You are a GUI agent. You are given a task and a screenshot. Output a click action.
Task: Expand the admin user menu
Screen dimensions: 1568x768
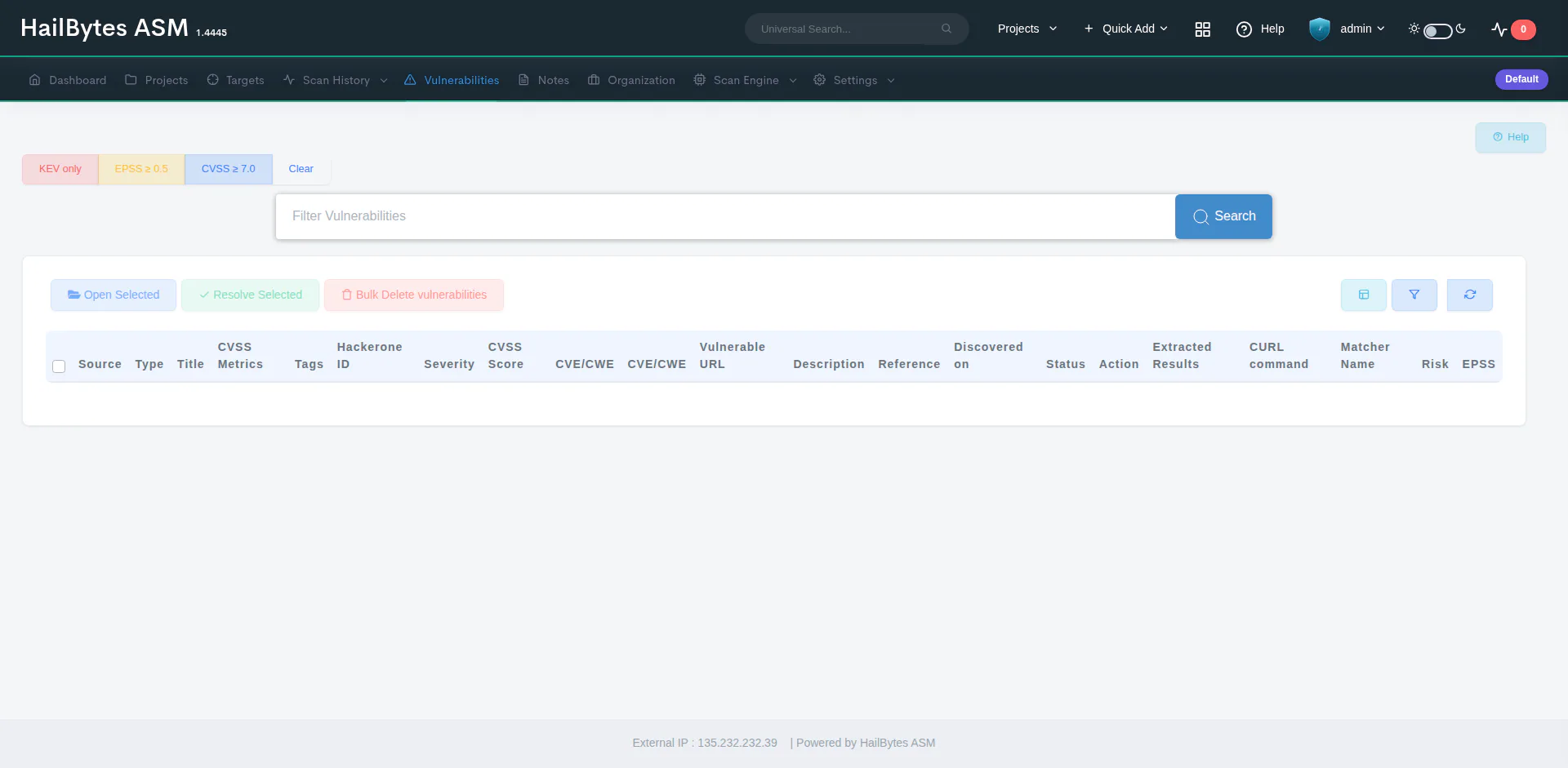pyautogui.click(x=1362, y=29)
